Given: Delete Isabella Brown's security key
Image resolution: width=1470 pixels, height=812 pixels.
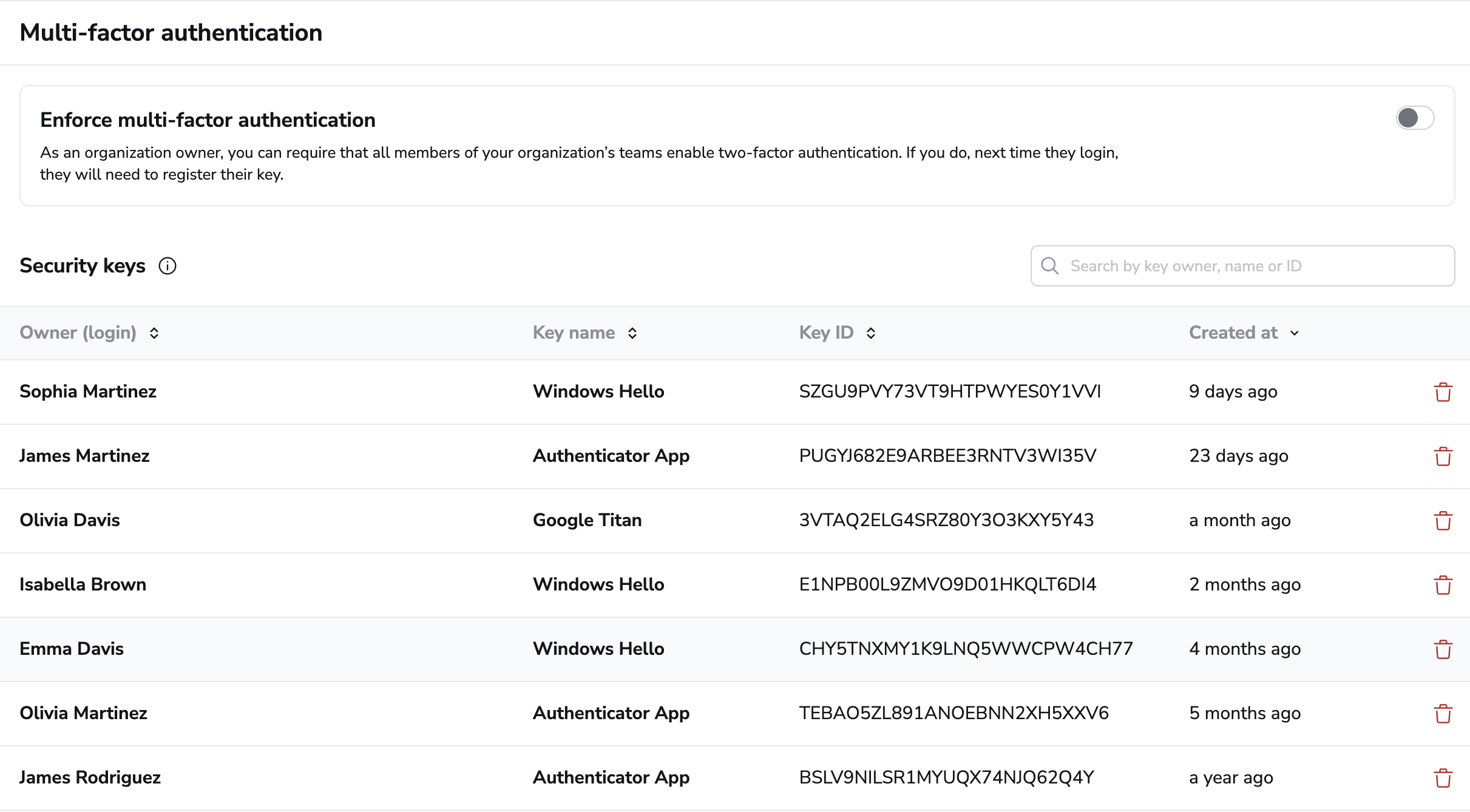Looking at the screenshot, I should pos(1443,585).
